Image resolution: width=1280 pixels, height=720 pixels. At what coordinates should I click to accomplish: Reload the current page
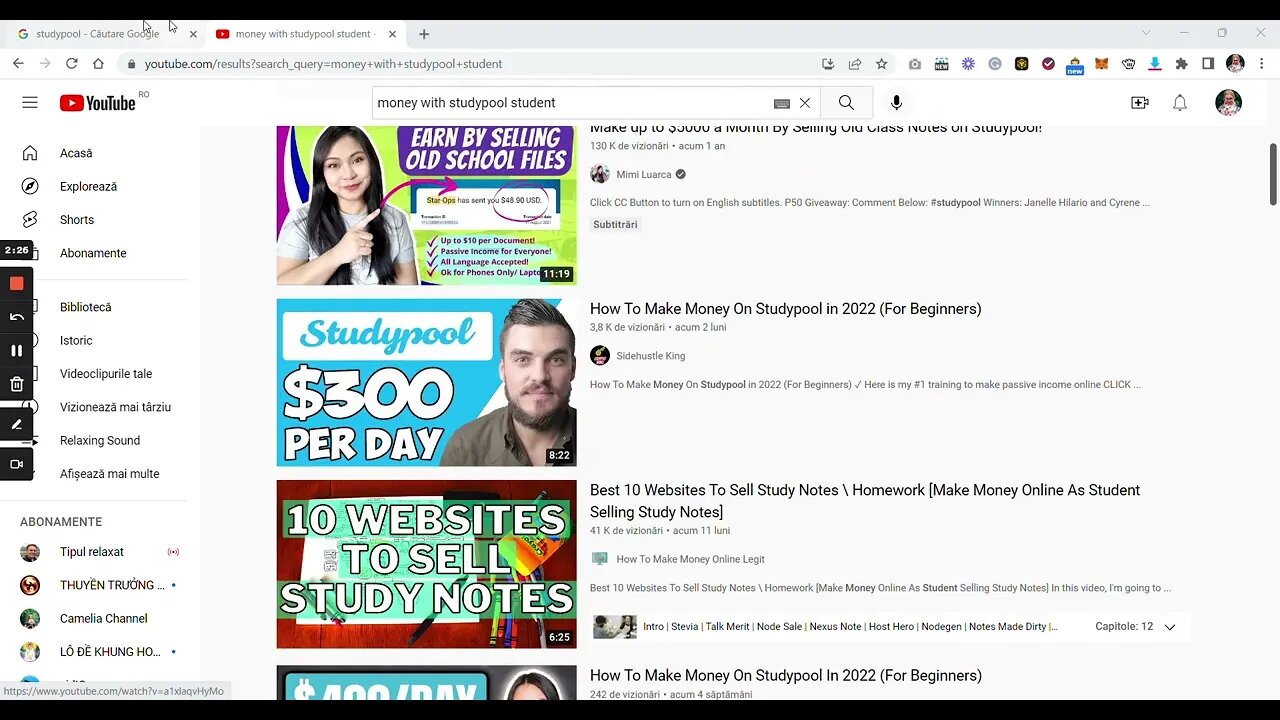72,63
